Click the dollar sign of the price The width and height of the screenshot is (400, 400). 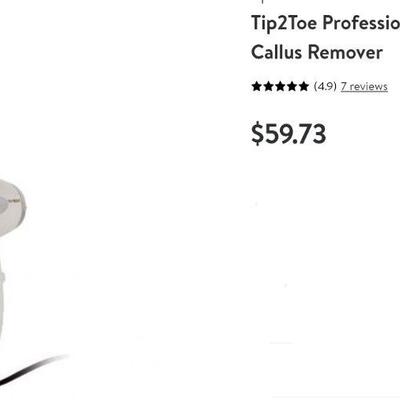click(257, 134)
